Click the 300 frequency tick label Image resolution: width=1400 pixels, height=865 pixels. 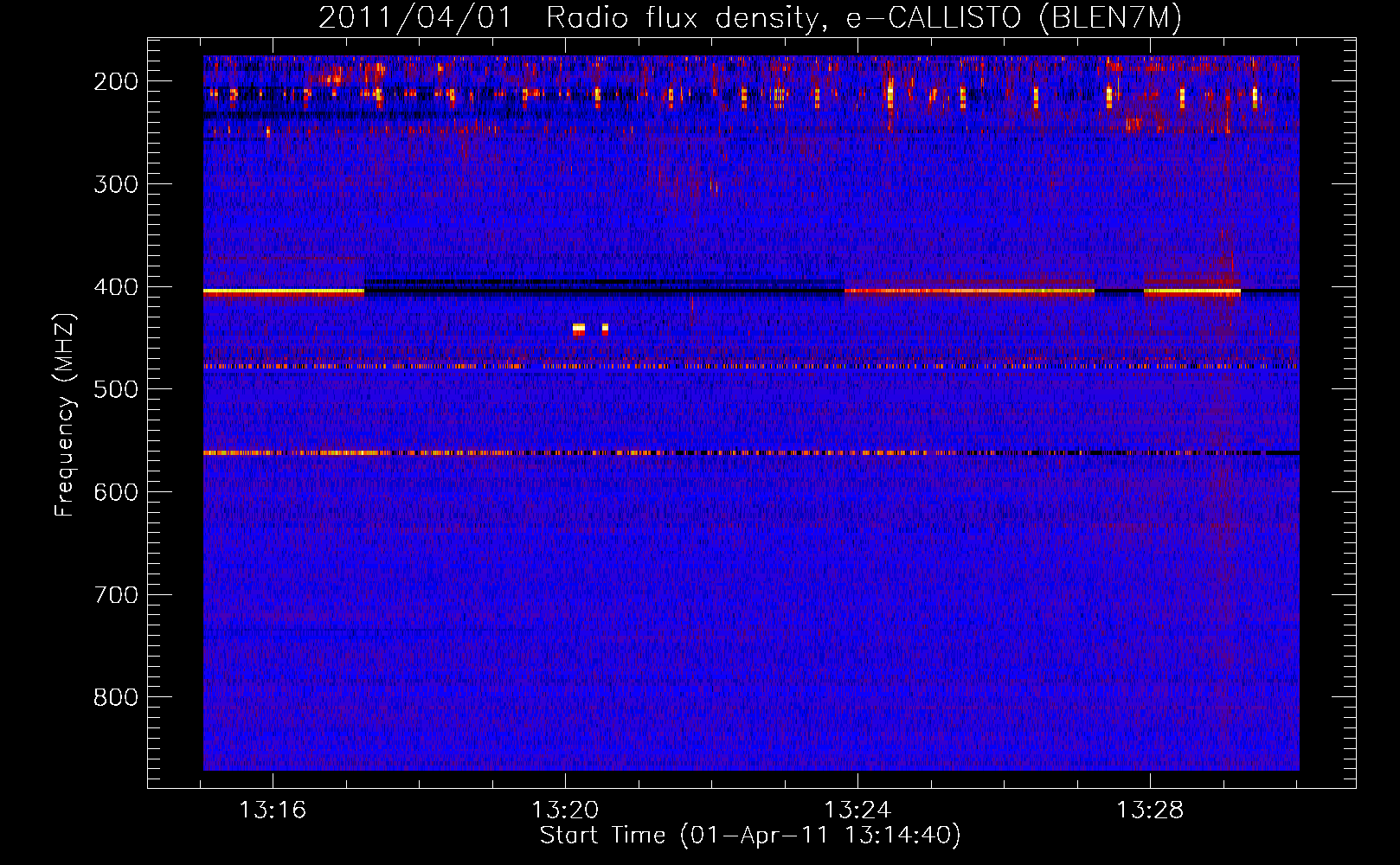tap(116, 184)
